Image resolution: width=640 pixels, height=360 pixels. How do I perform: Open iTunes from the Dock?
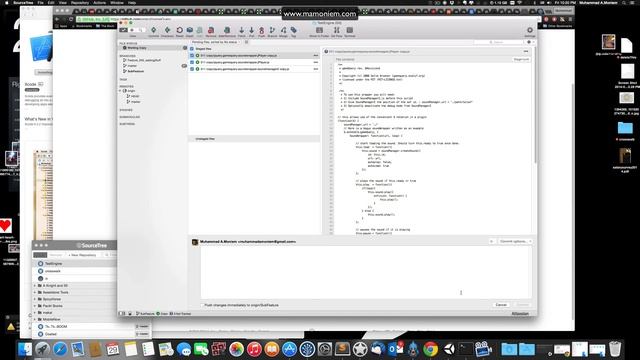[254, 349]
